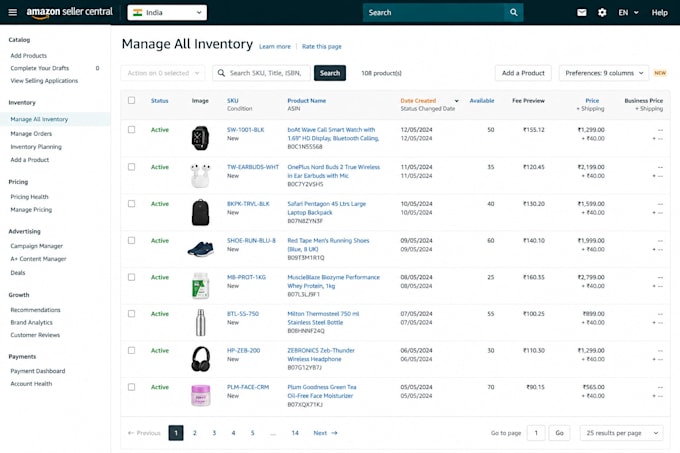The width and height of the screenshot is (680, 453).
Task: Open the Milton steel bottle image
Action: [200, 323]
